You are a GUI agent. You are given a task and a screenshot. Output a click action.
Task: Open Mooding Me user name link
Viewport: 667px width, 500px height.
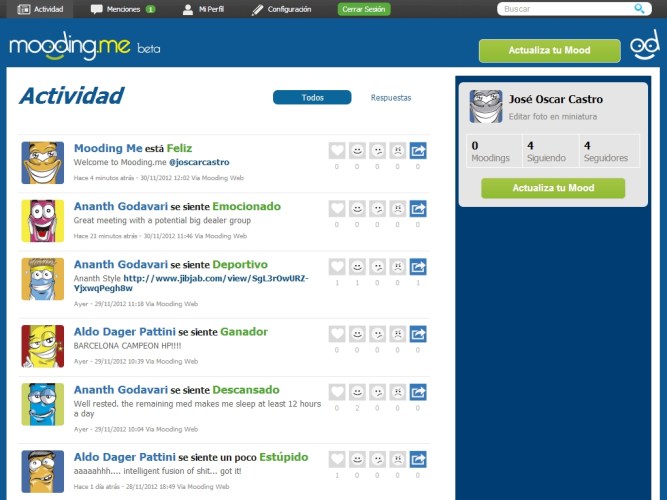[108, 148]
